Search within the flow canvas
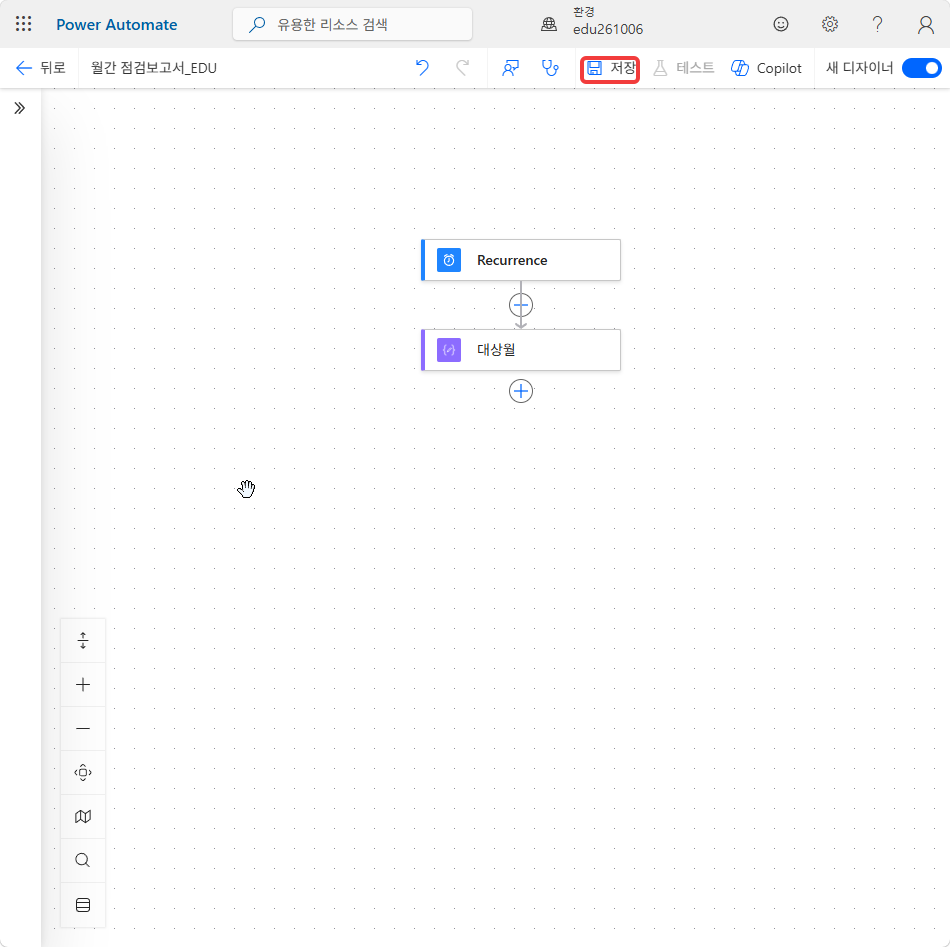 pyautogui.click(x=83, y=860)
